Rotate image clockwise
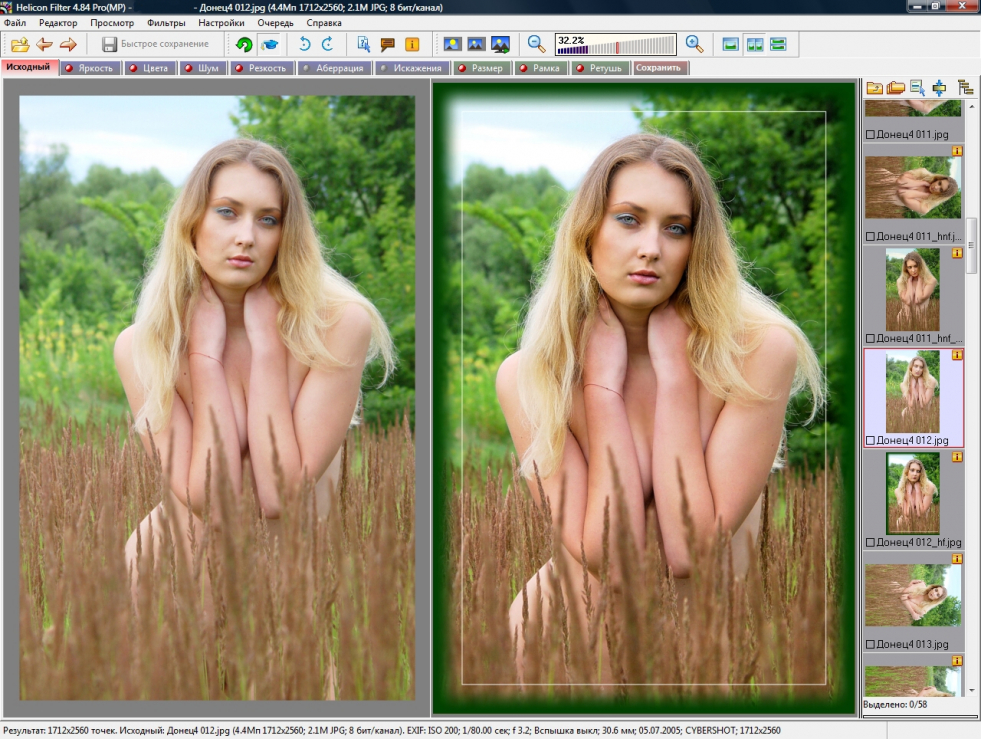Image resolution: width=981 pixels, height=739 pixels. [327, 44]
